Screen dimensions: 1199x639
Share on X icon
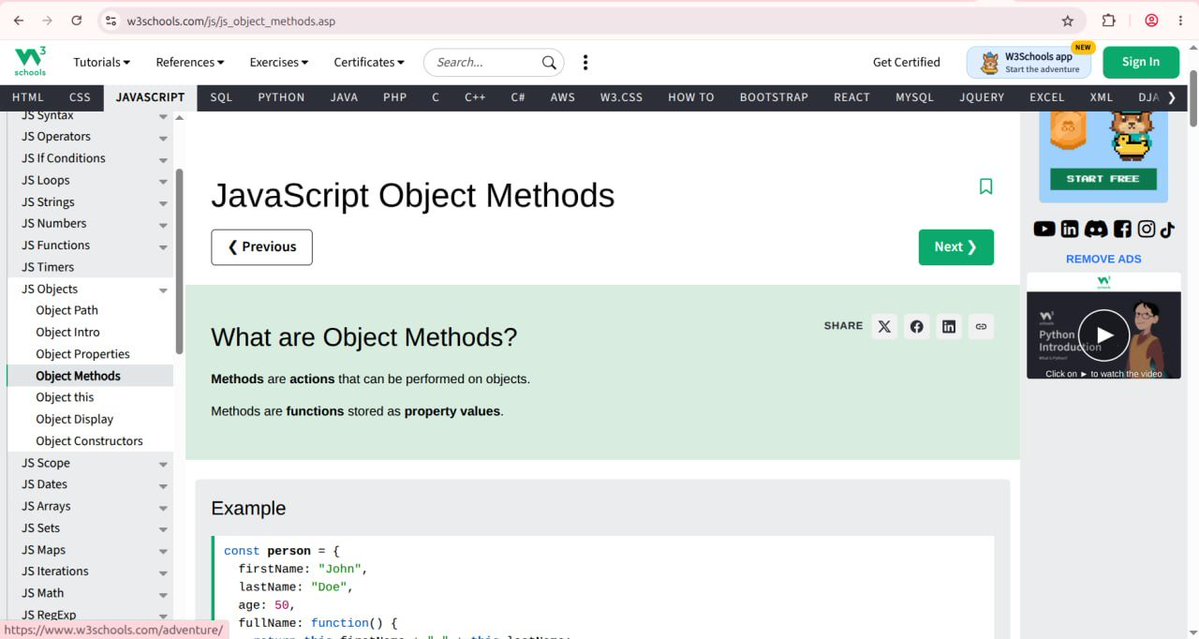[885, 327]
